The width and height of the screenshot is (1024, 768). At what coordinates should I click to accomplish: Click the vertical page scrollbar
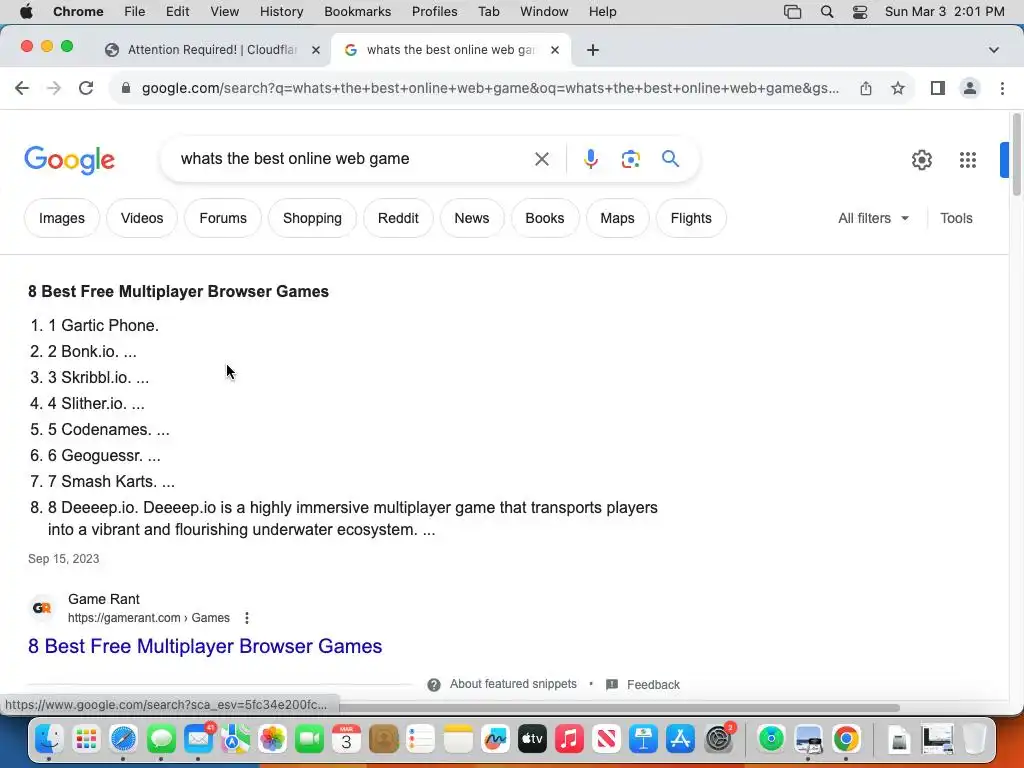[x=1016, y=155]
